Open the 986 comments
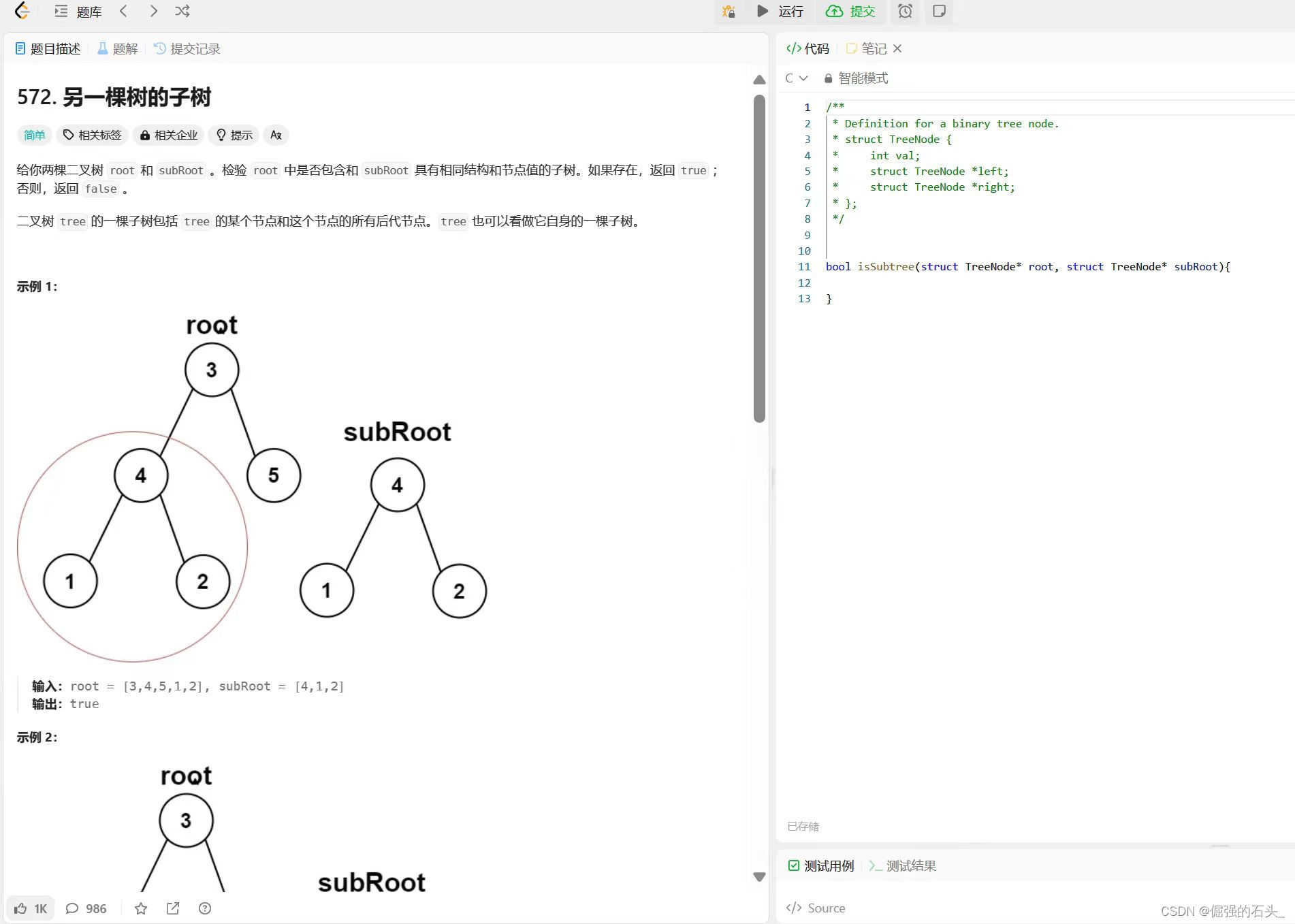1295x924 pixels. pyautogui.click(x=86, y=908)
